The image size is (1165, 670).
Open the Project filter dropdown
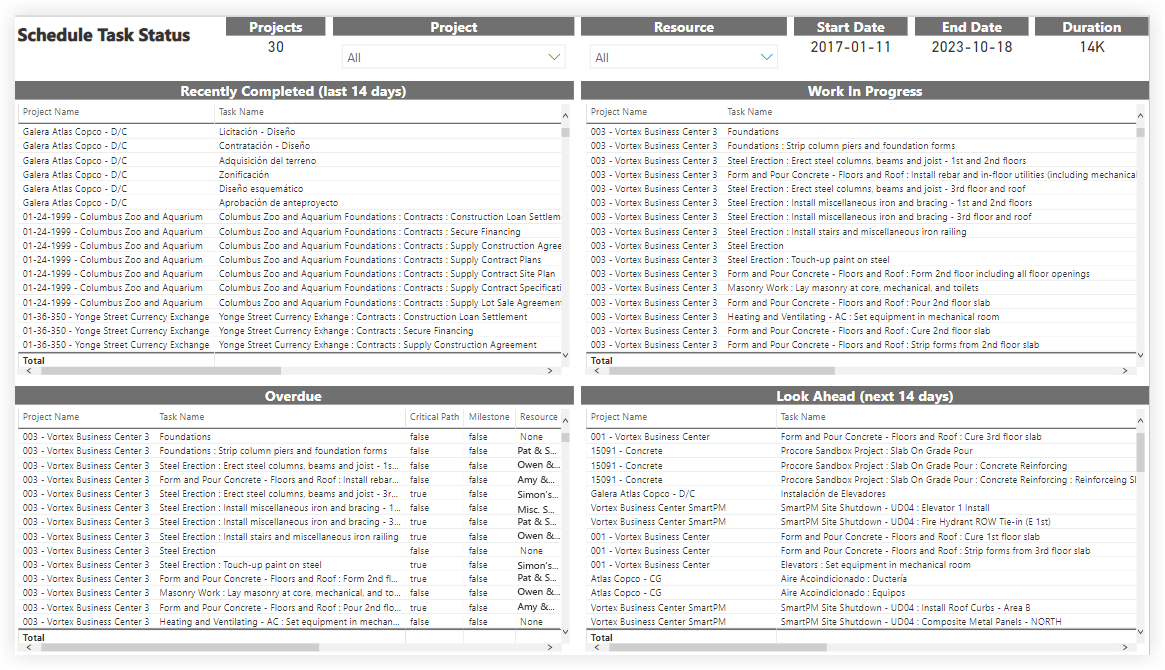(453, 57)
